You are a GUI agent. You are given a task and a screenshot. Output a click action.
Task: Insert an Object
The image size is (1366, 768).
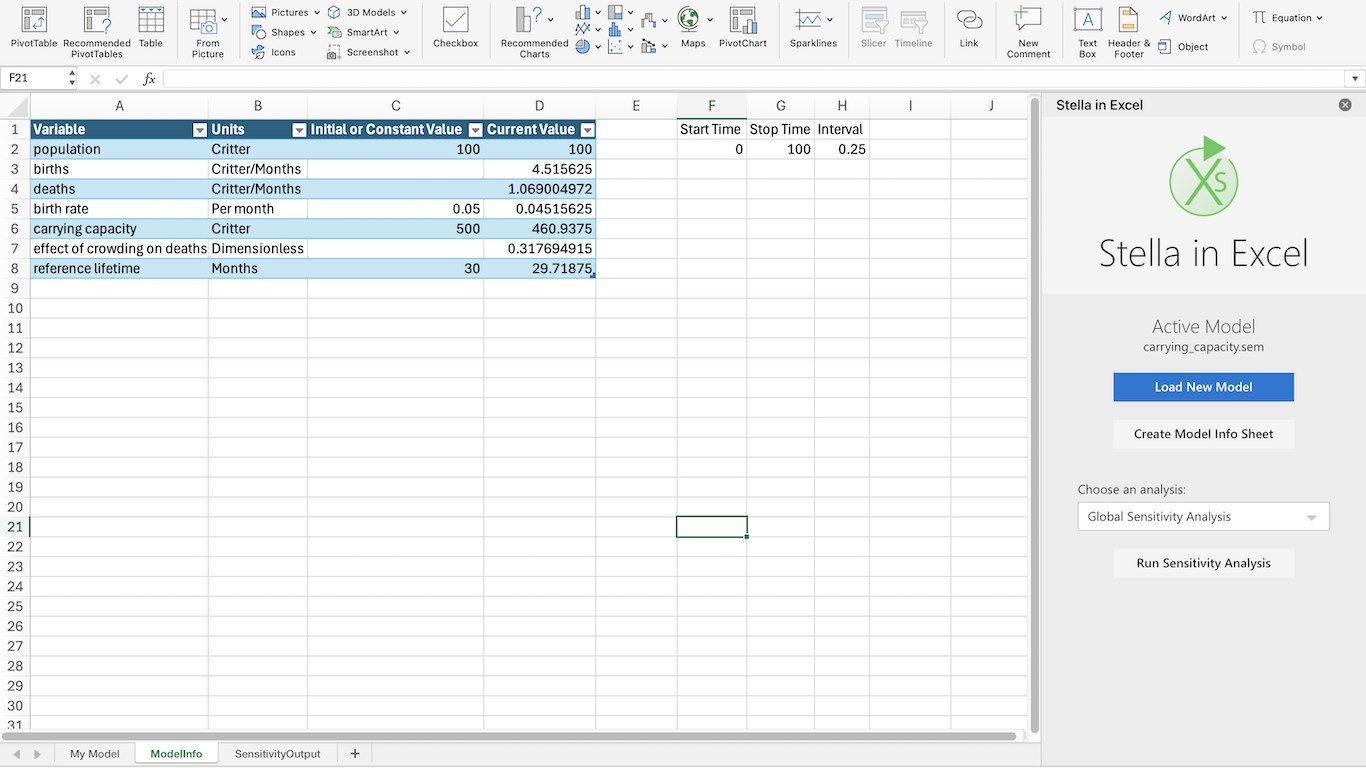pos(1184,47)
